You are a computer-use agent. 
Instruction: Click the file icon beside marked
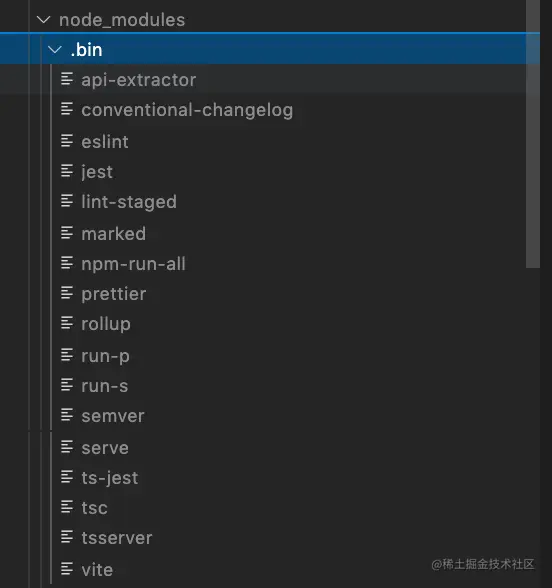tap(67, 233)
